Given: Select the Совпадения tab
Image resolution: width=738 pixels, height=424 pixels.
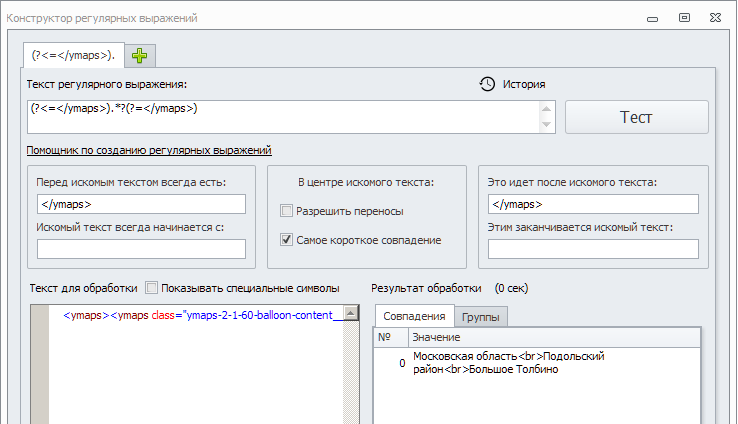Looking at the screenshot, I should (x=414, y=316).
